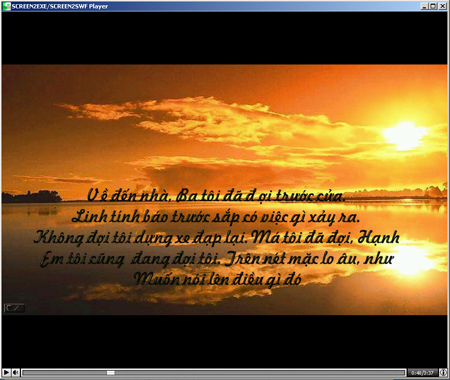450x380 pixels.
Task: Click the line starting 'Muốn nói lên'
Action: [x=218, y=279]
